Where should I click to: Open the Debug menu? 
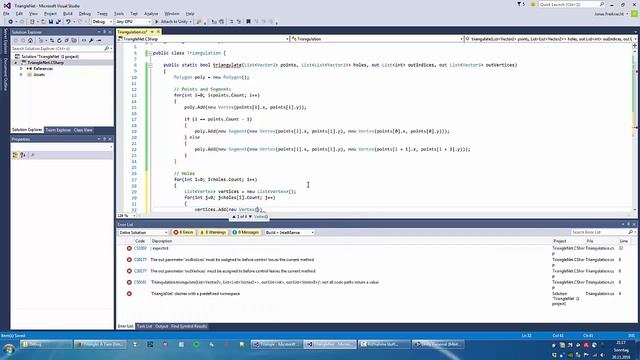pyautogui.click(x=85, y=13)
